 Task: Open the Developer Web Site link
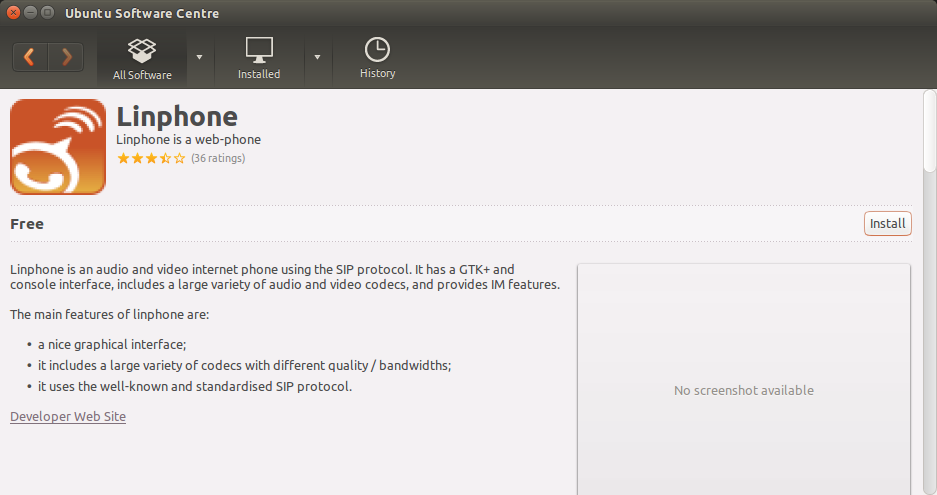[x=68, y=417]
